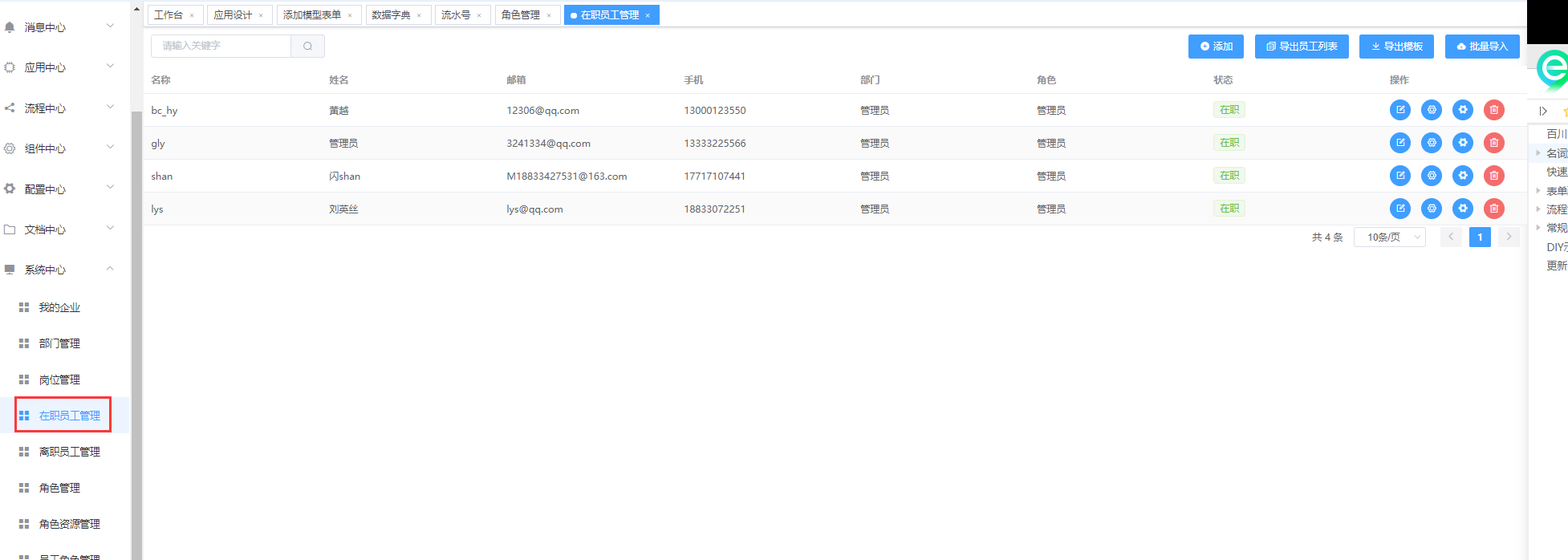Open the 10条/页 page size dropdown

pyautogui.click(x=1390, y=237)
